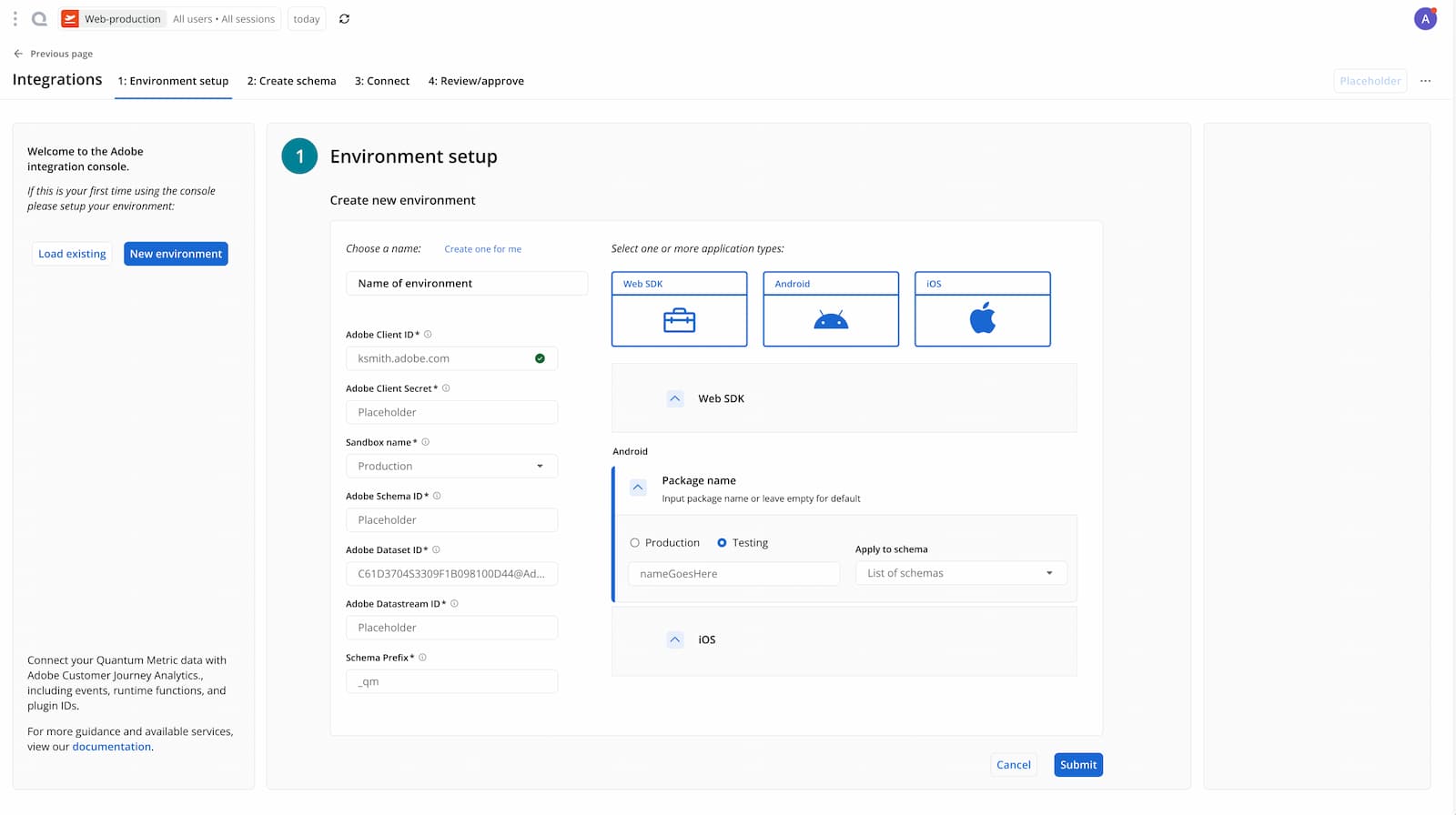Image resolution: width=1456 pixels, height=815 pixels.
Task: Toggle the iOS application type card
Action: tap(983, 309)
